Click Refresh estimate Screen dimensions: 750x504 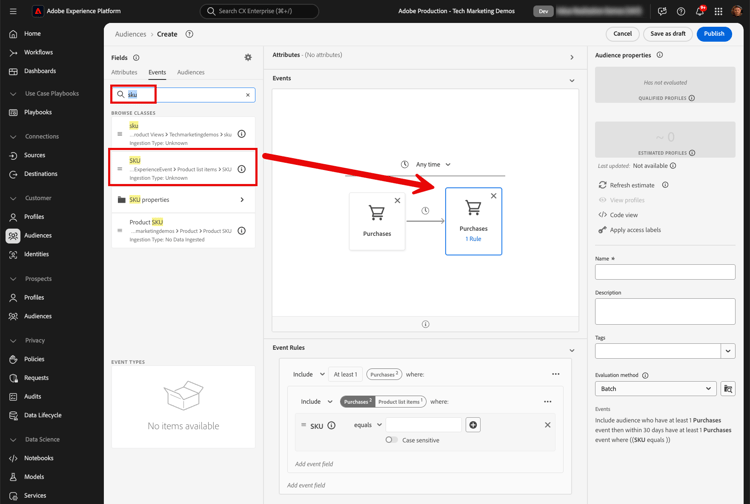click(x=627, y=185)
